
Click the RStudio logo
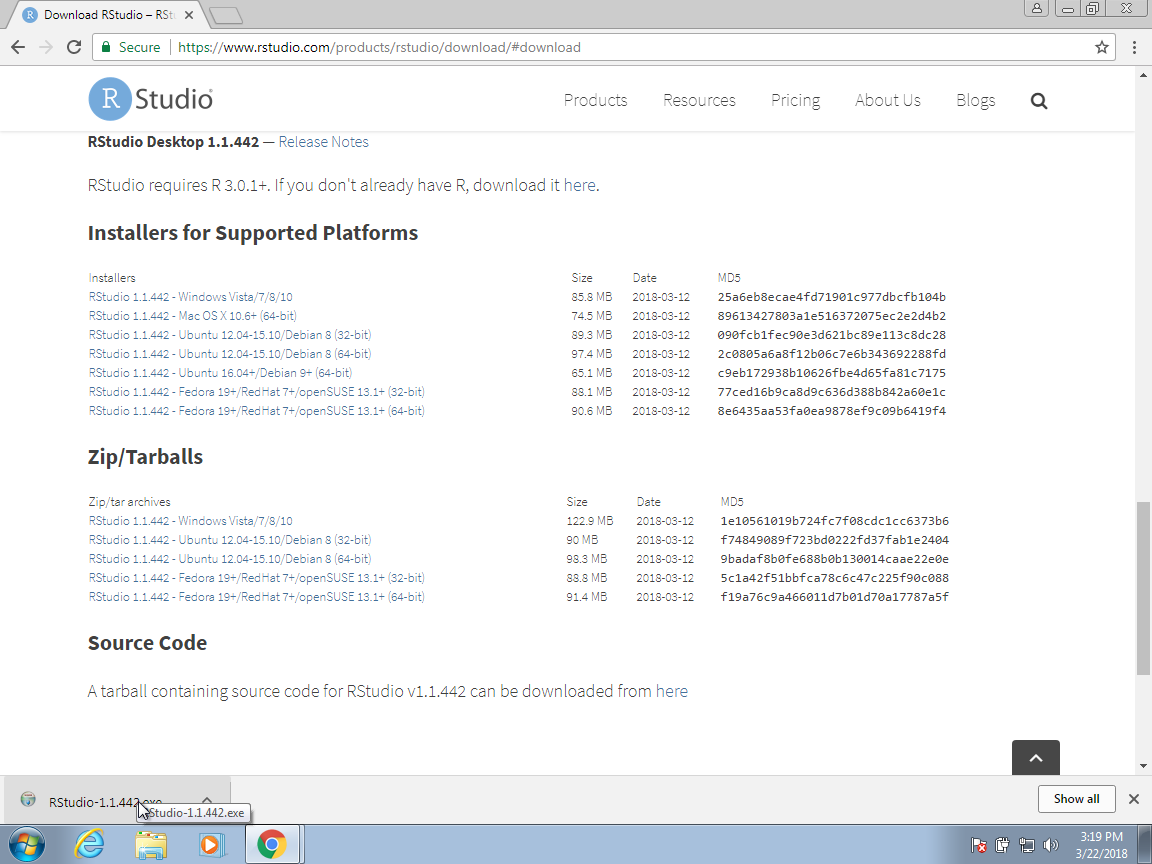[151, 100]
